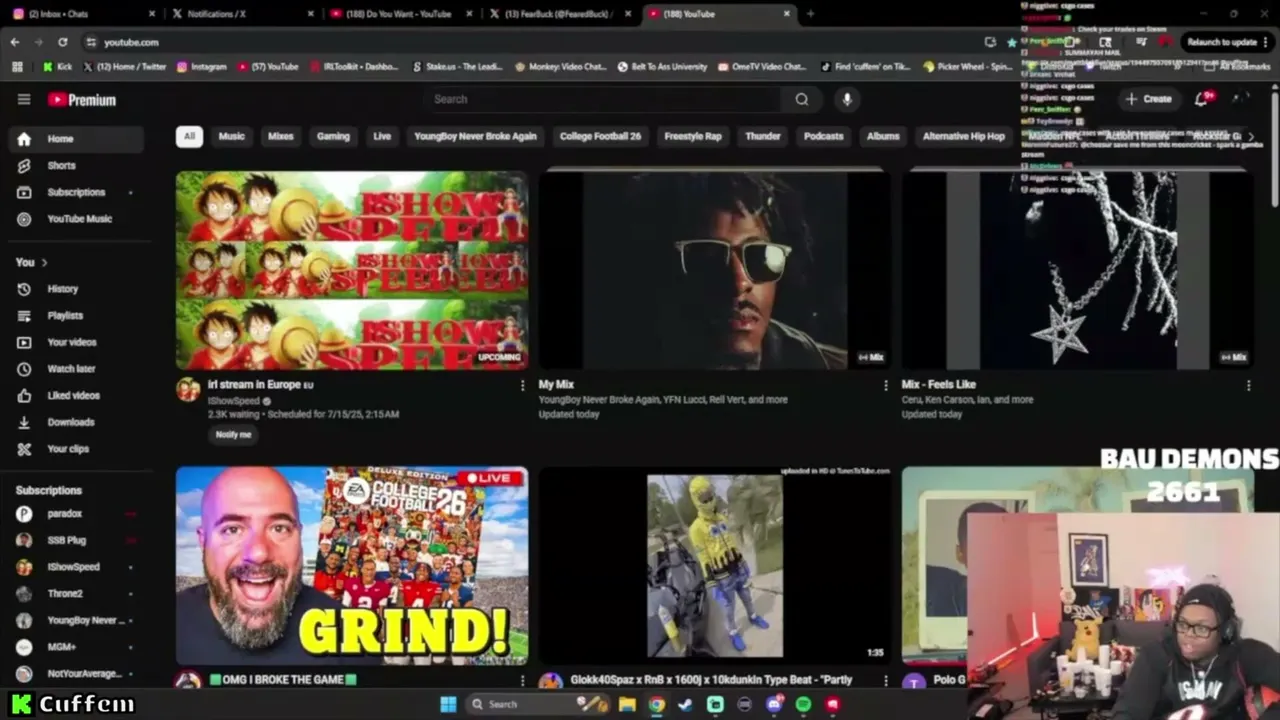Open Subscriptions in the sidebar
This screenshot has width=1280, height=720.
75,192
